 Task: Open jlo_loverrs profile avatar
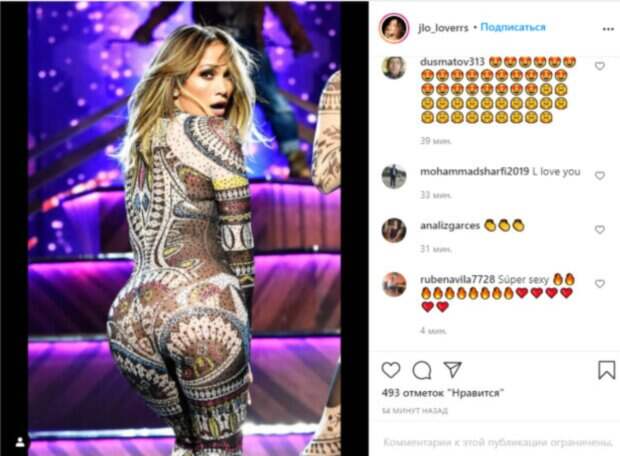click(393, 28)
